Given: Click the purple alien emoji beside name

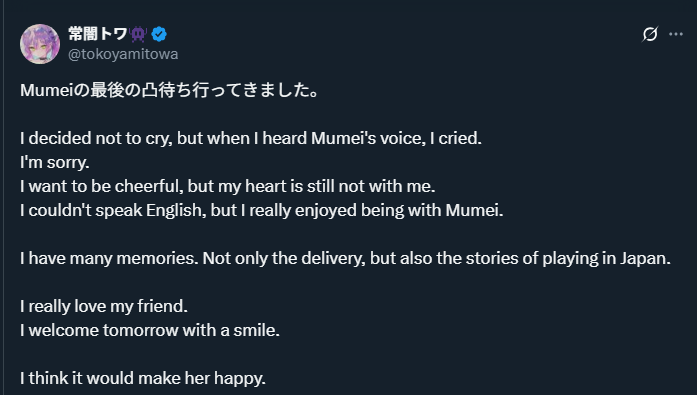Looking at the screenshot, I should [x=139, y=34].
